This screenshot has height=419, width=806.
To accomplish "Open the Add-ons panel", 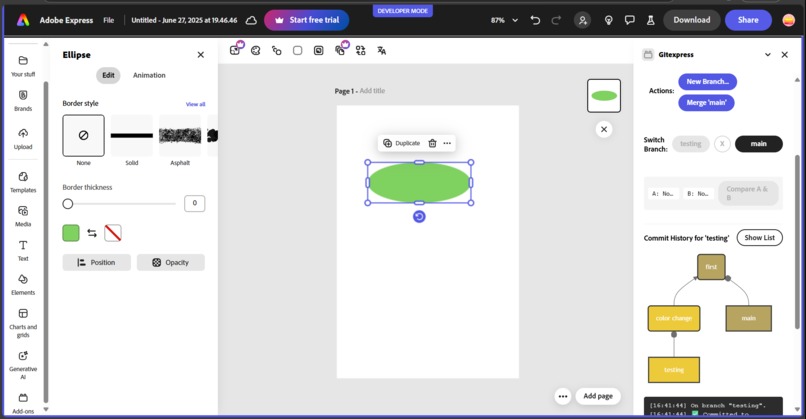I will (23, 403).
